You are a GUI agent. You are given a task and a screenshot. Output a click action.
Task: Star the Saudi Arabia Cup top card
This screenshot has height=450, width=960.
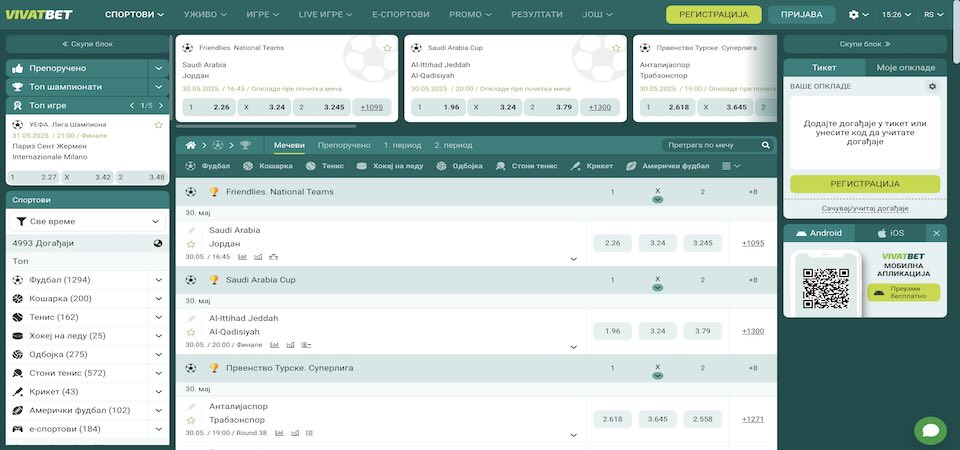point(616,48)
